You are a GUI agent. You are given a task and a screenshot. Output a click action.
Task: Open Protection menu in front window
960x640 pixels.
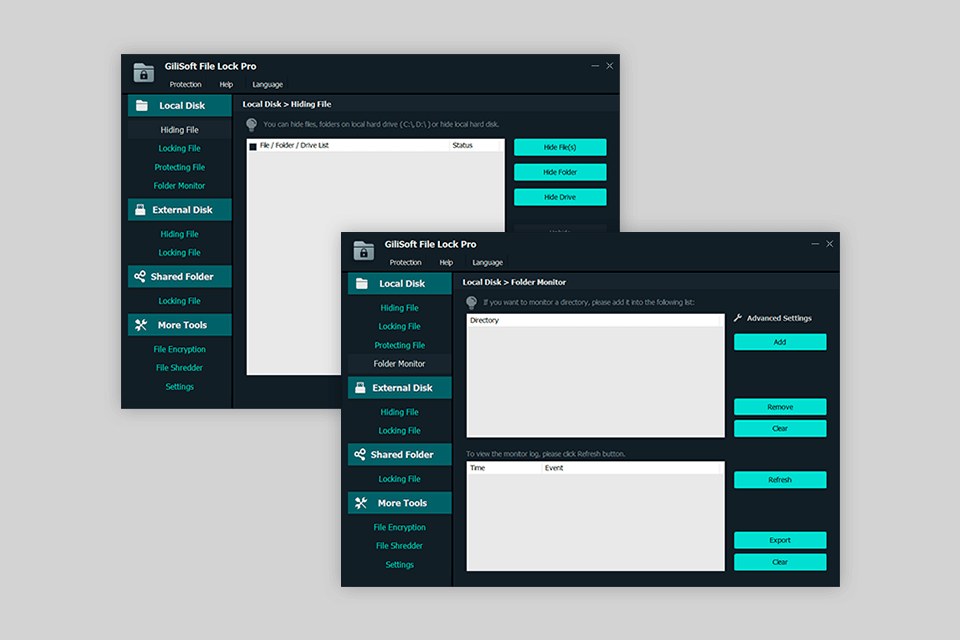[x=405, y=262]
